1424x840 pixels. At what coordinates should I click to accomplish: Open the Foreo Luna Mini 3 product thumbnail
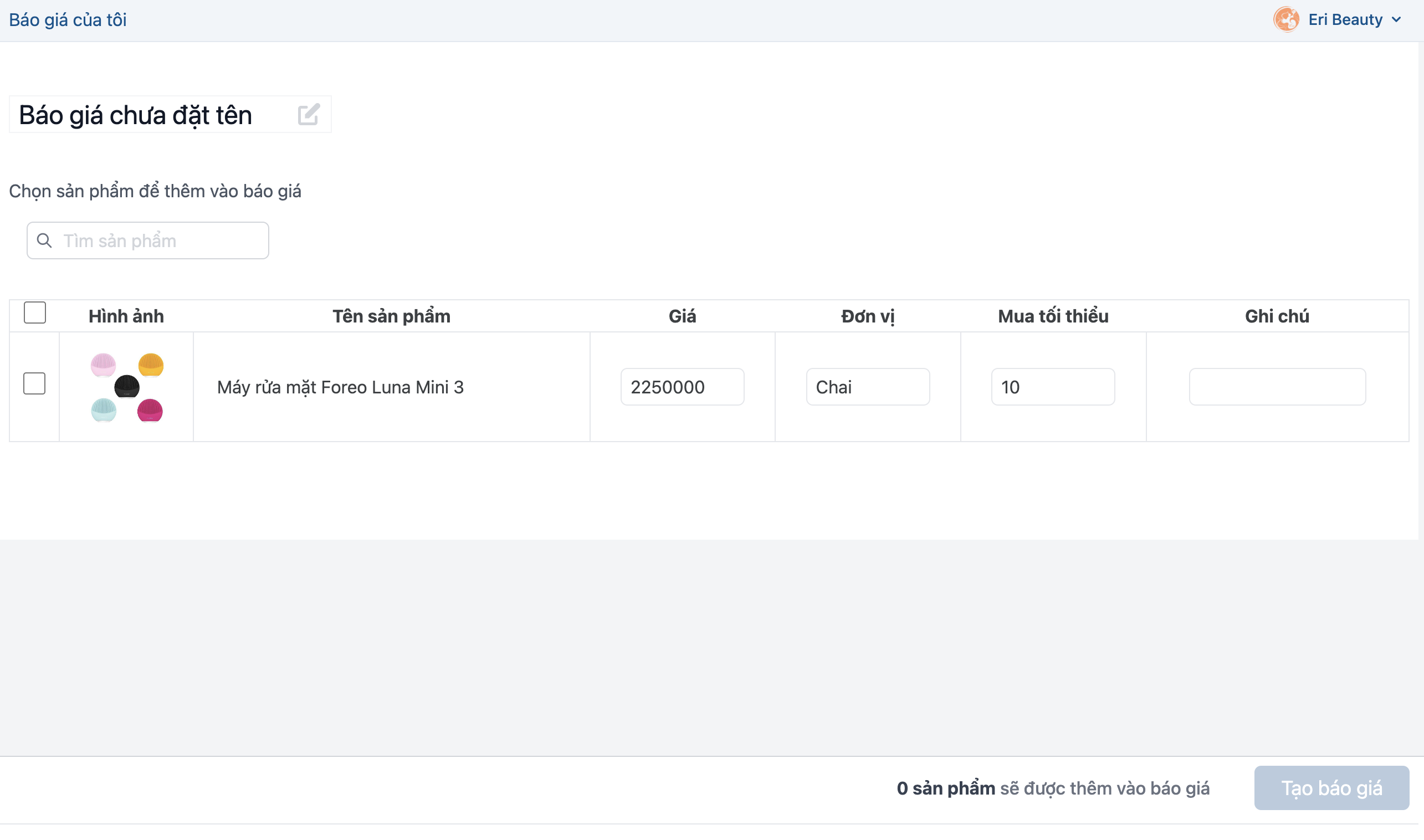click(x=127, y=387)
